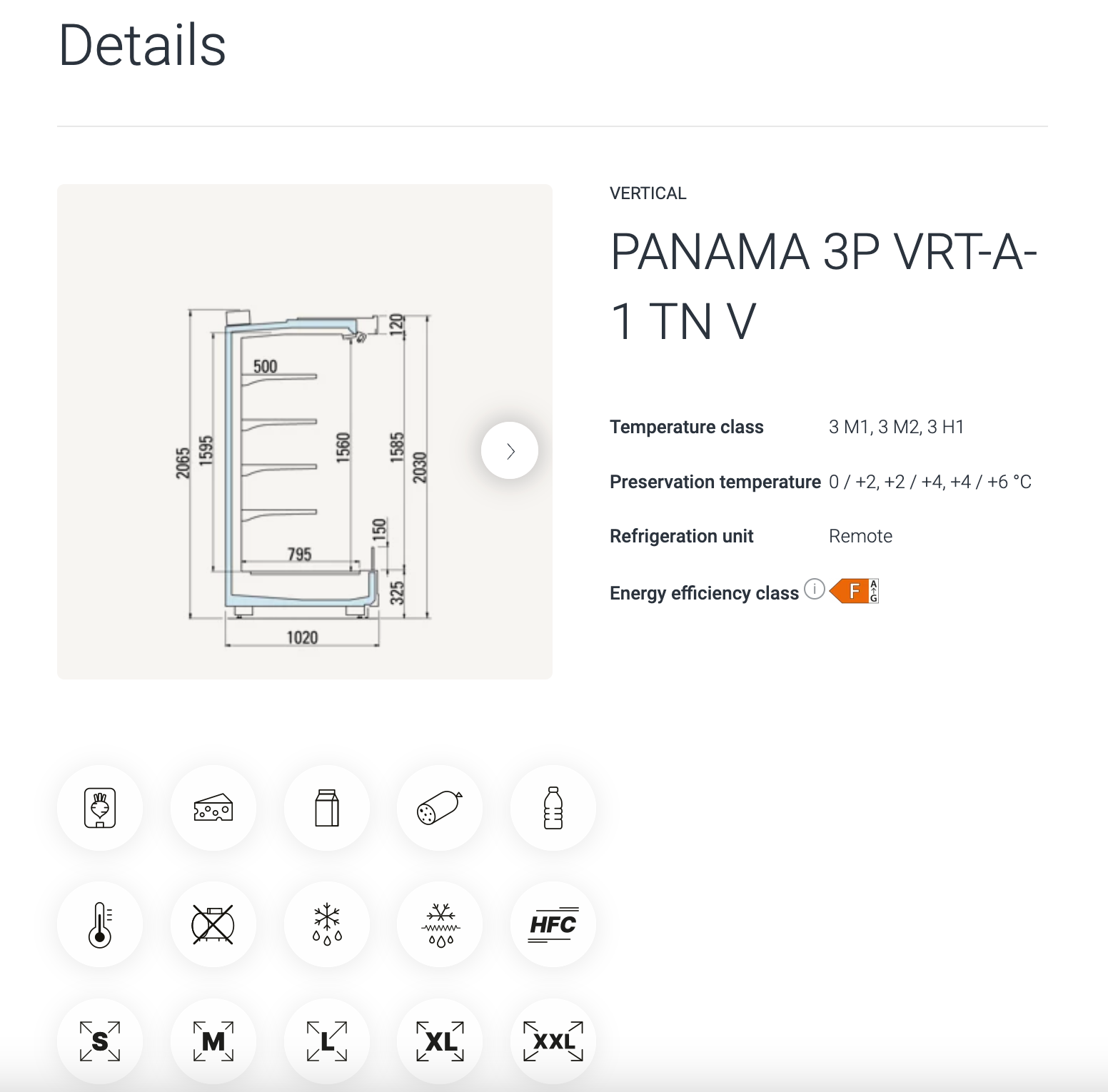Pick the XL size icon
The image size is (1108, 1092).
[440, 1041]
